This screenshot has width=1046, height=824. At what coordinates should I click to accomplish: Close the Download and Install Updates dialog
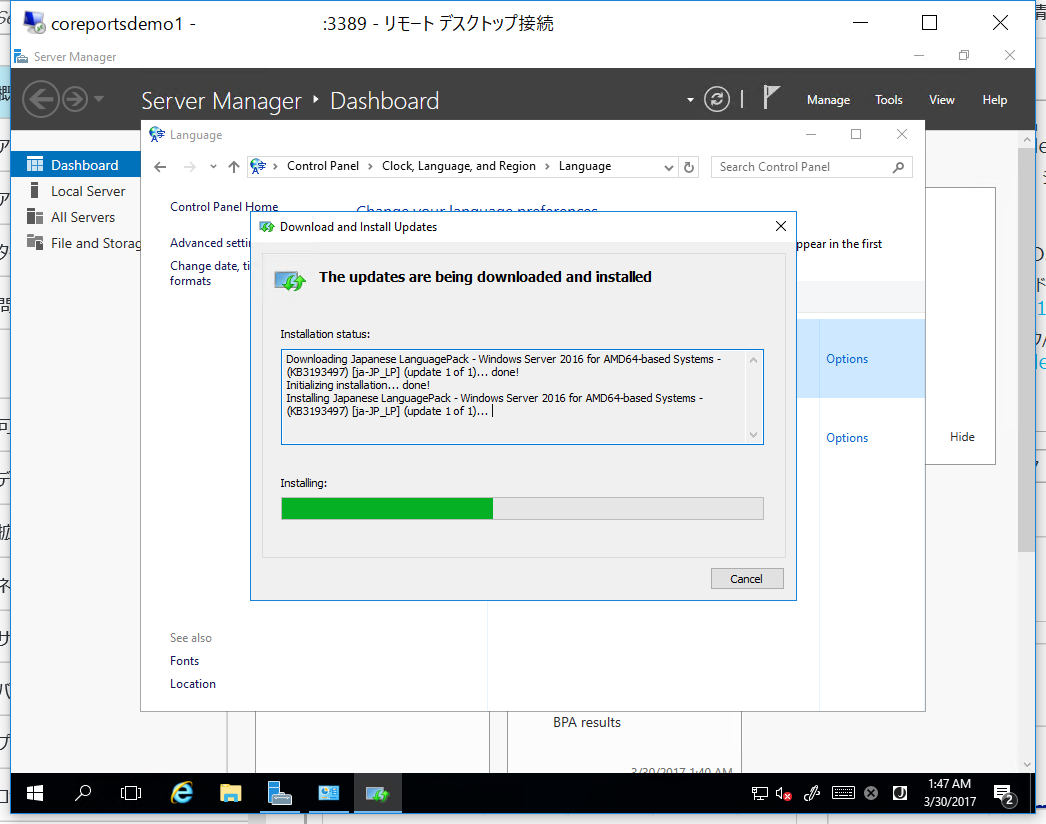[x=780, y=226]
